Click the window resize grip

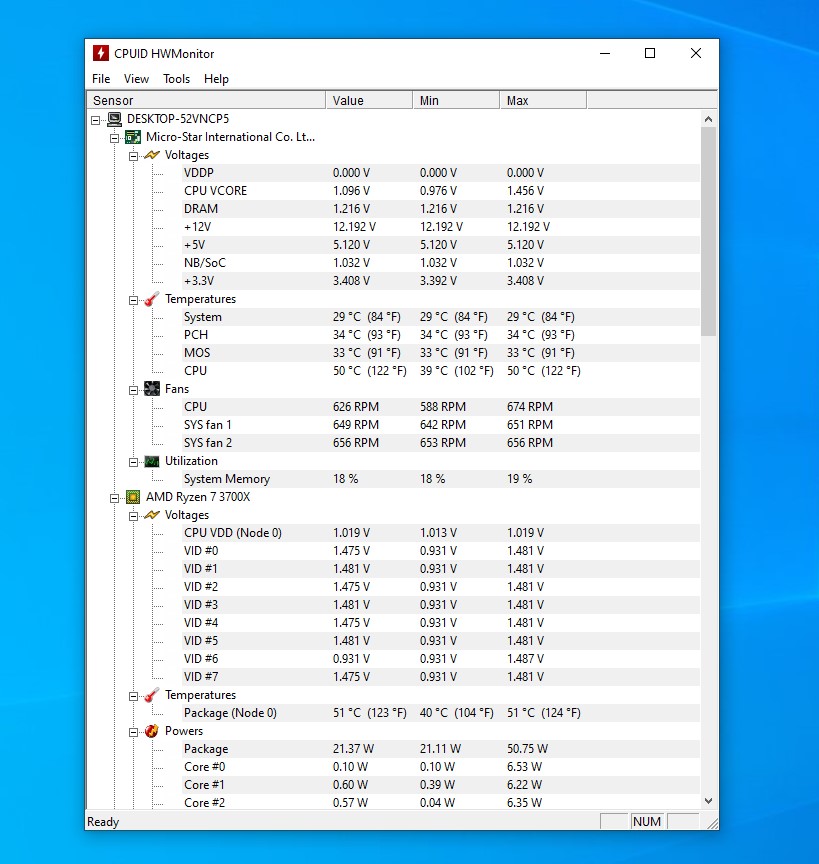click(712, 823)
